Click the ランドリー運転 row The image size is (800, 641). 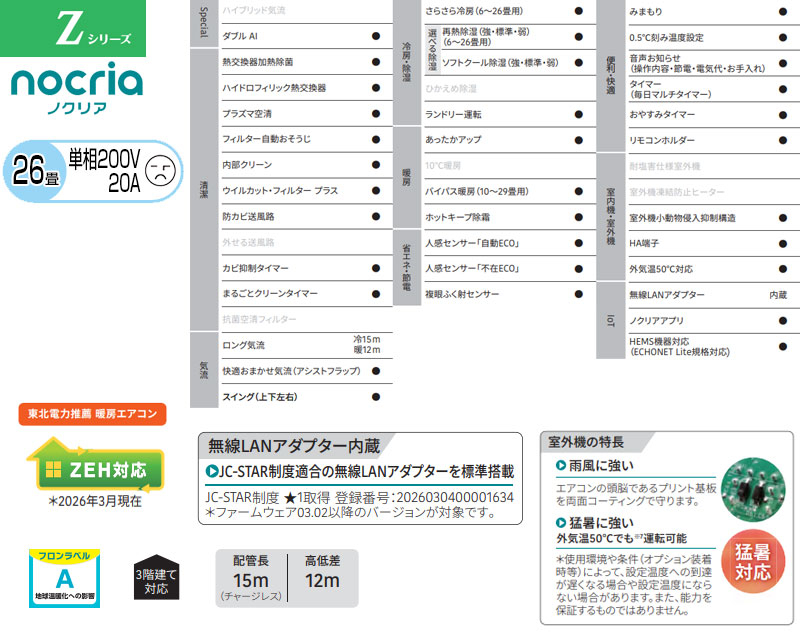point(510,114)
